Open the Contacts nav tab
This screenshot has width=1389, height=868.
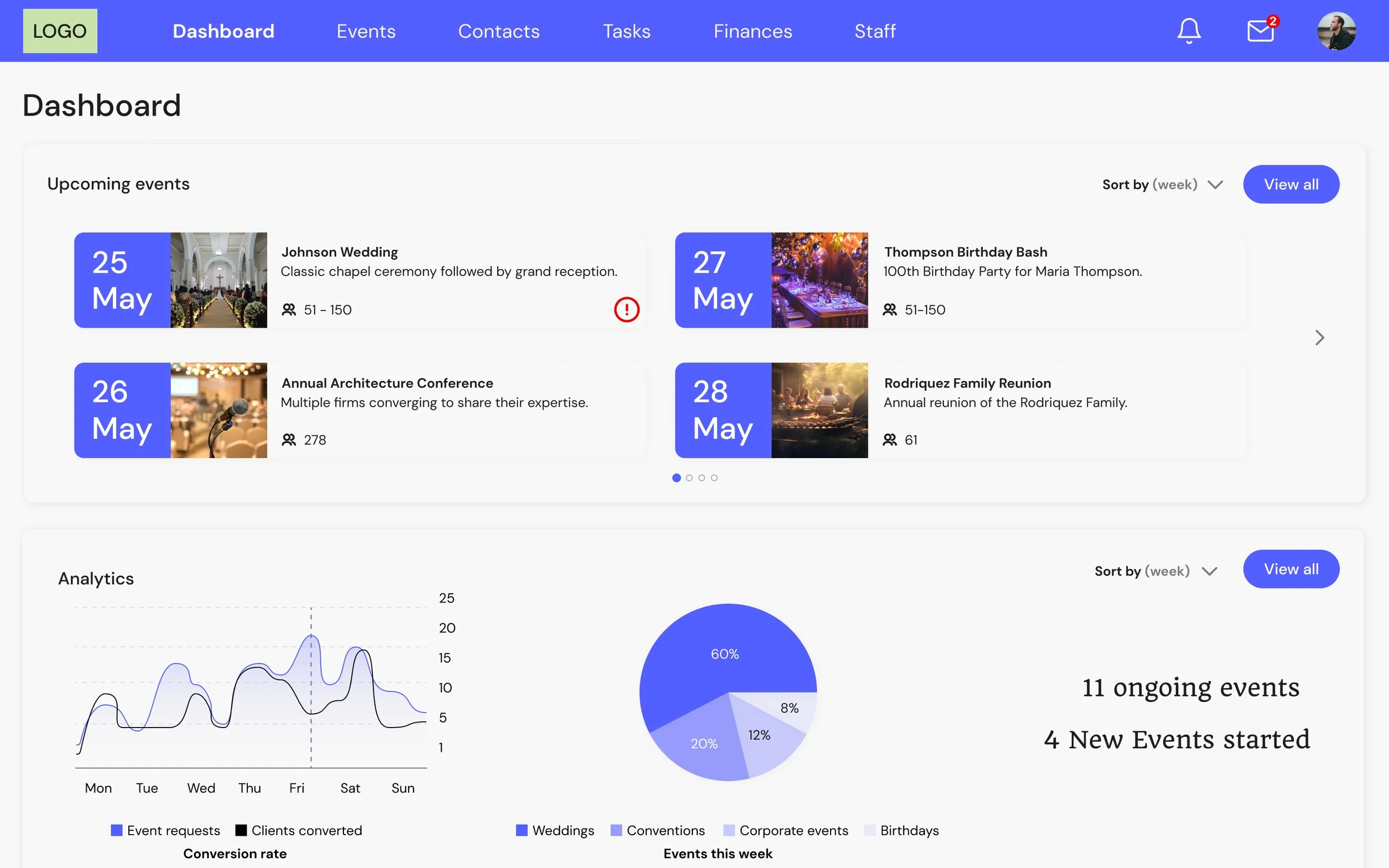point(498,31)
